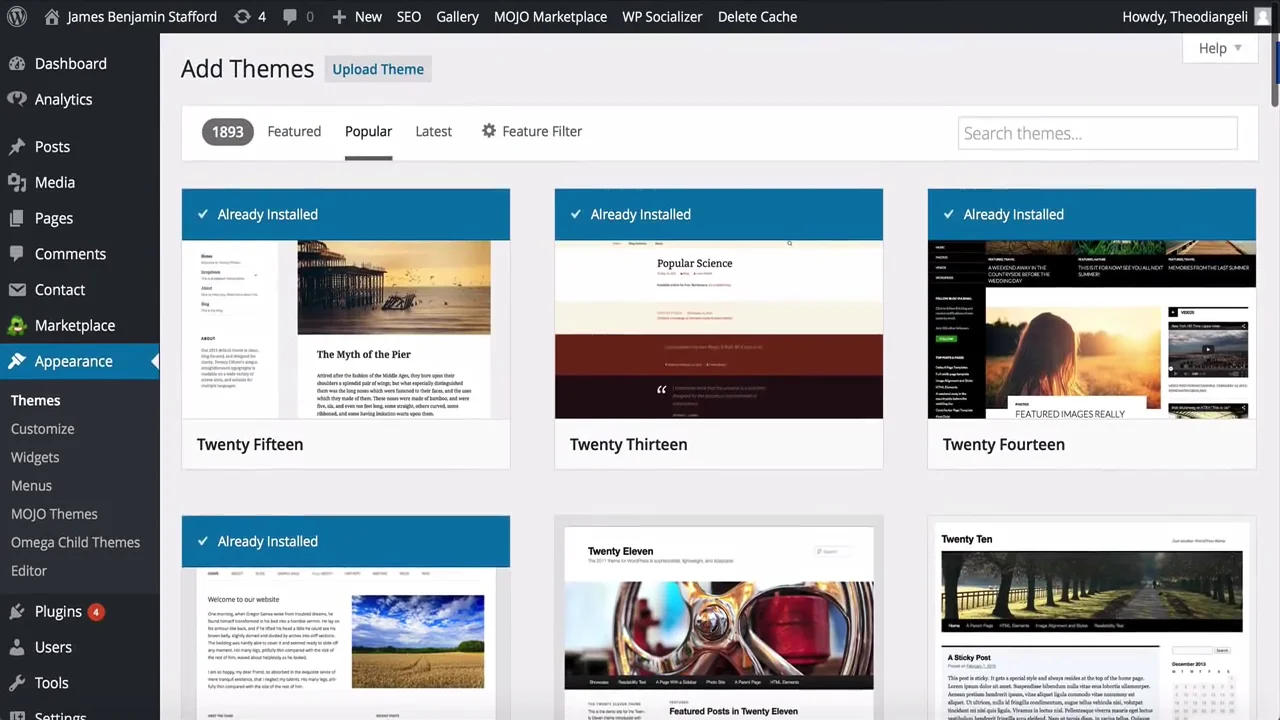Open the theme Editor submenu link

(x=29, y=570)
